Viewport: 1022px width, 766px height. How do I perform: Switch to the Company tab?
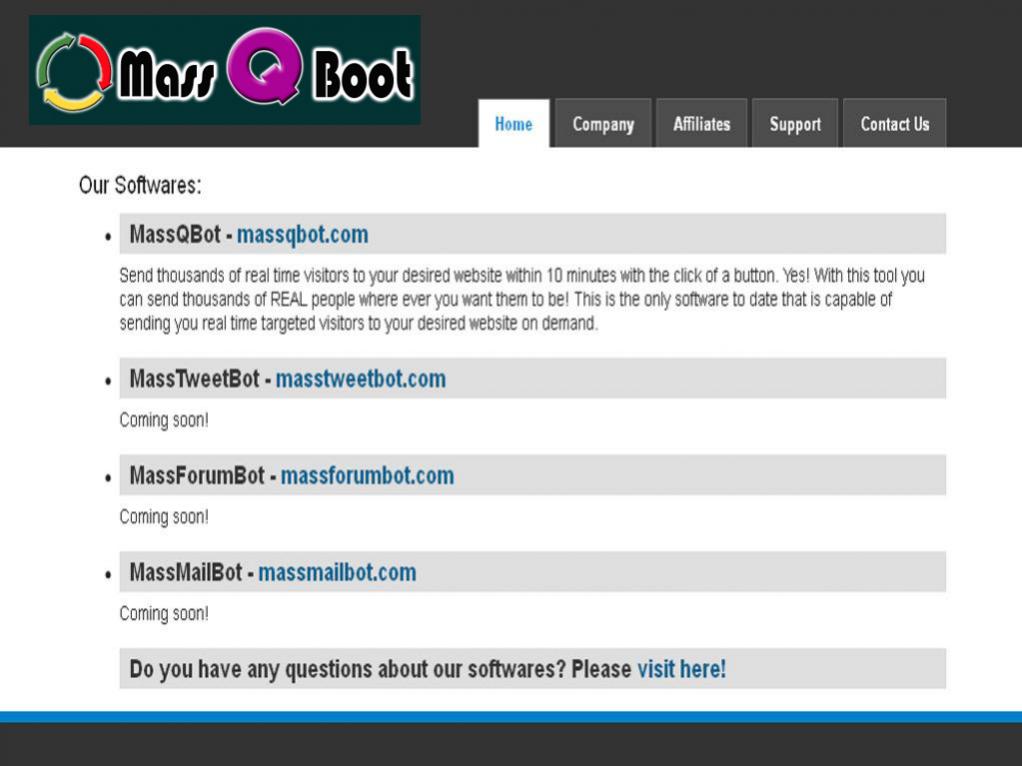click(603, 123)
